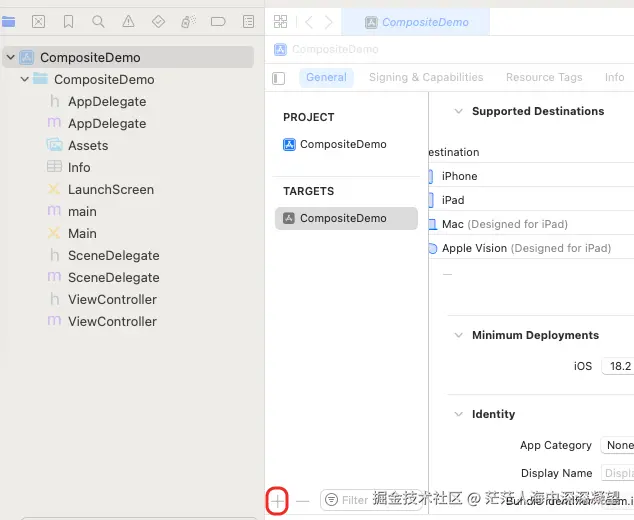Open the Find navigator magnifier icon
Viewport: 634px width, 520px height.
click(98, 21)
